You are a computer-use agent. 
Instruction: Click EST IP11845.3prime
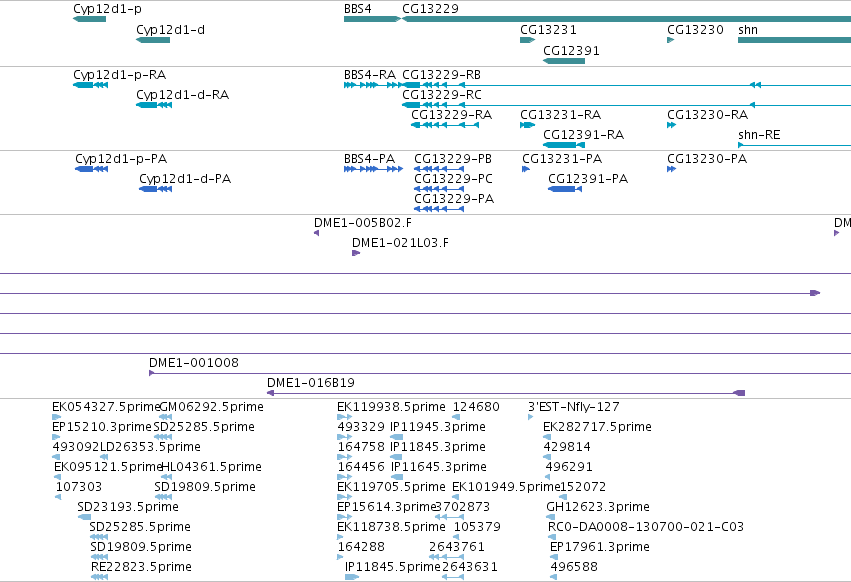[438, 447]
